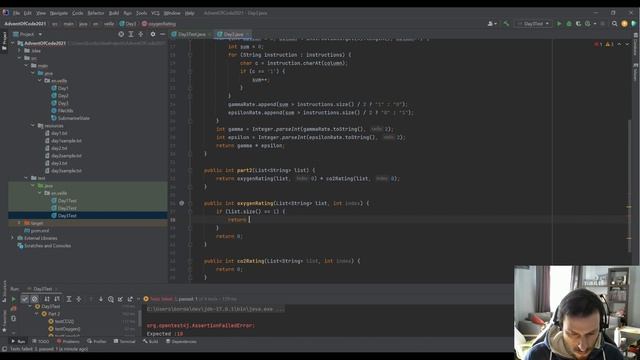This screenshot has width=640, height=360.
Task: Open the user account icon in toolbar
Action: tap(491, 24)
